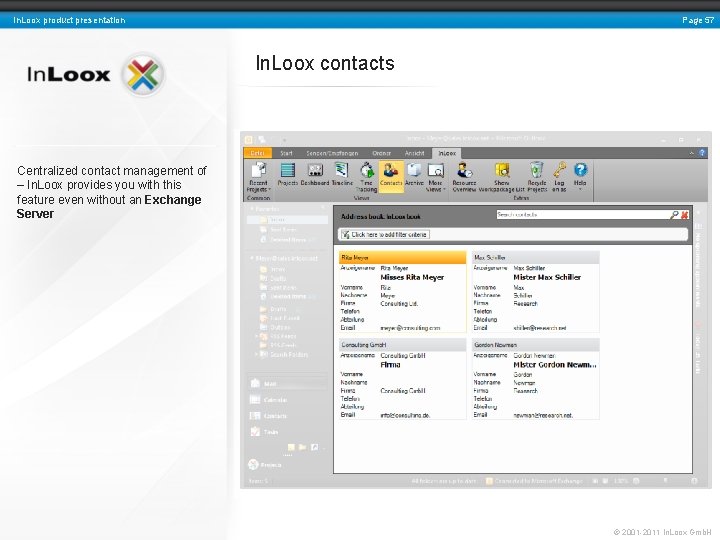Screen dimensions: 720x540
Task: Open Projects entry in navigation pane
Action: (x=265, y=465)
